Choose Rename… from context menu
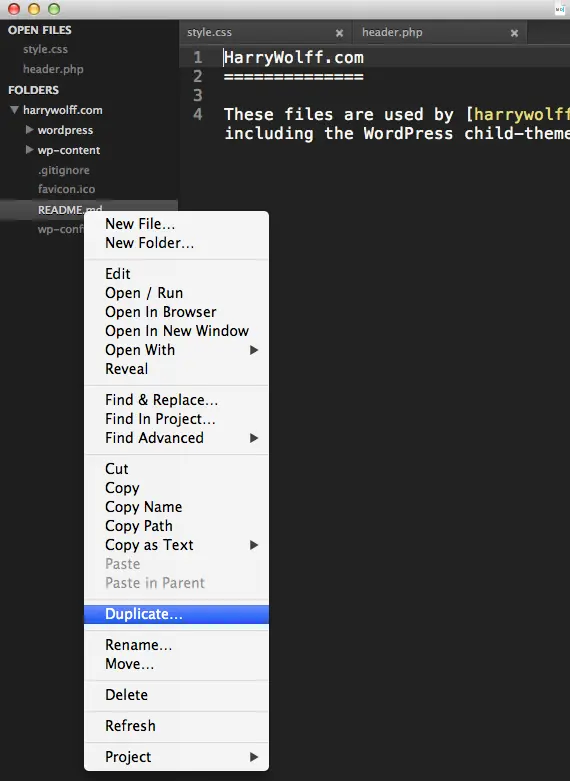The height and width of the screenshot is (781, 570). click(x=176, y=645)
